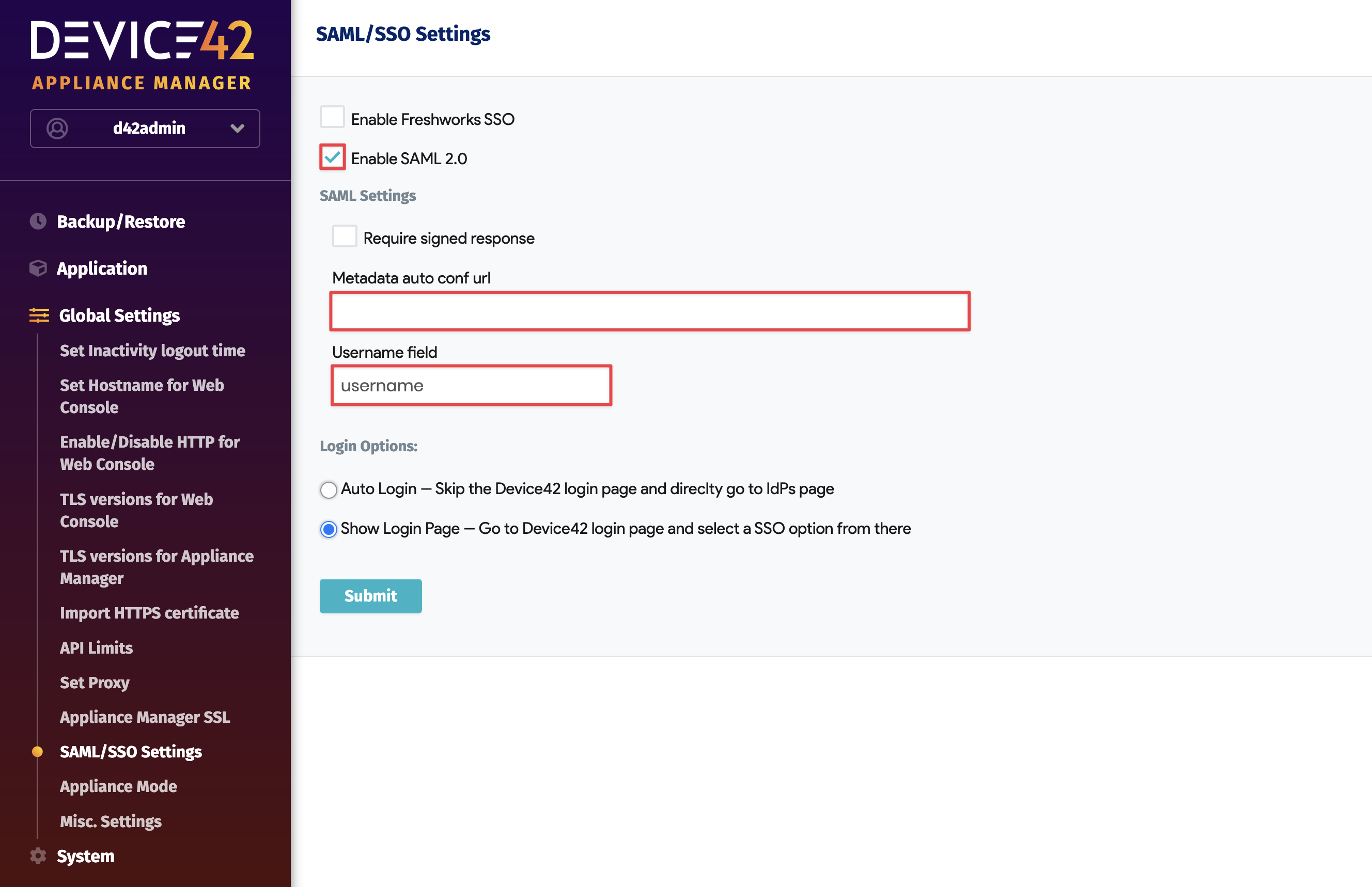Select the Auto Login radio option
Screen dimensions: 1372x887
329,489
